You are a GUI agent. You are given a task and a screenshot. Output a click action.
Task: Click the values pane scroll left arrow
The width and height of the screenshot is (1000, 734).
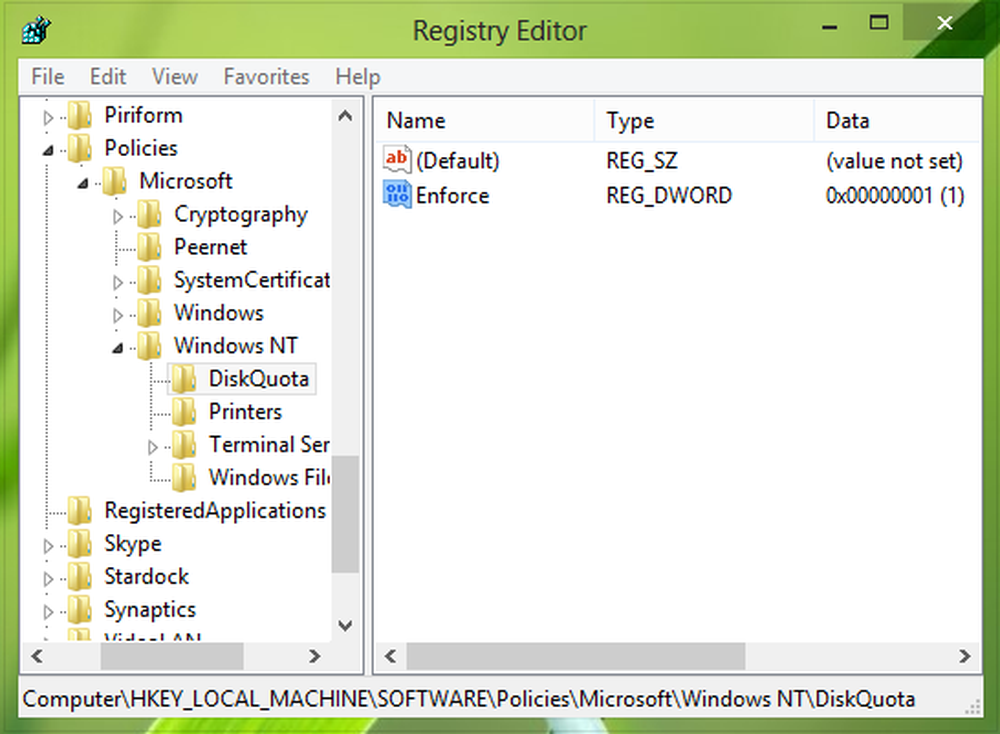(x=391, y=656)
